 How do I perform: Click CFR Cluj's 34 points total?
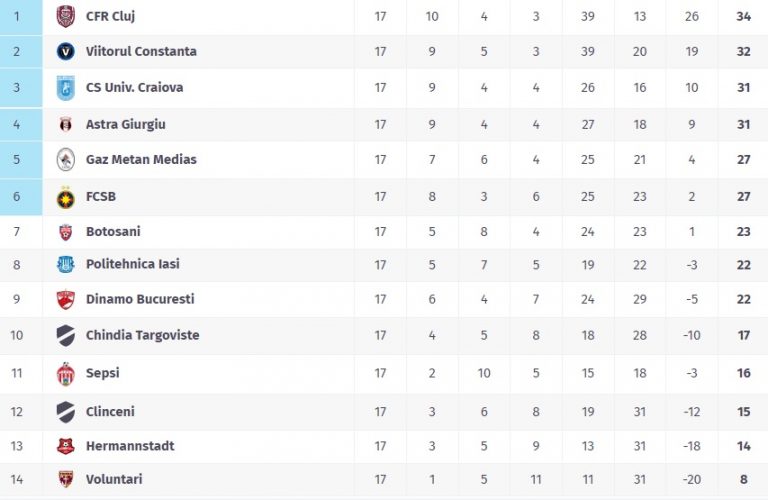coord(743,16)
